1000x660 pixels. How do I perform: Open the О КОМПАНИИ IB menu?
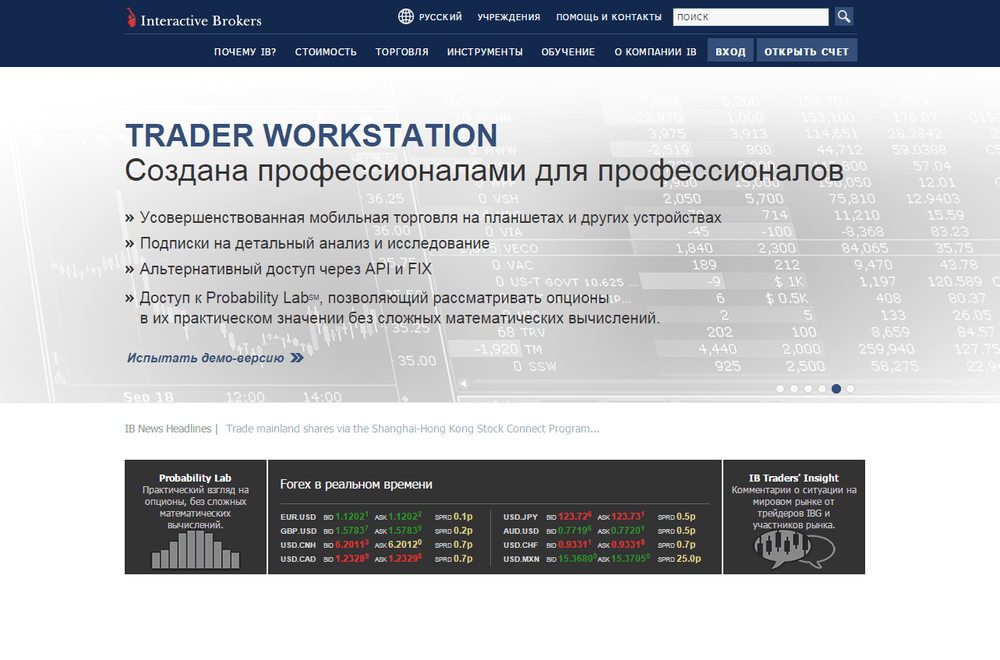656,52
